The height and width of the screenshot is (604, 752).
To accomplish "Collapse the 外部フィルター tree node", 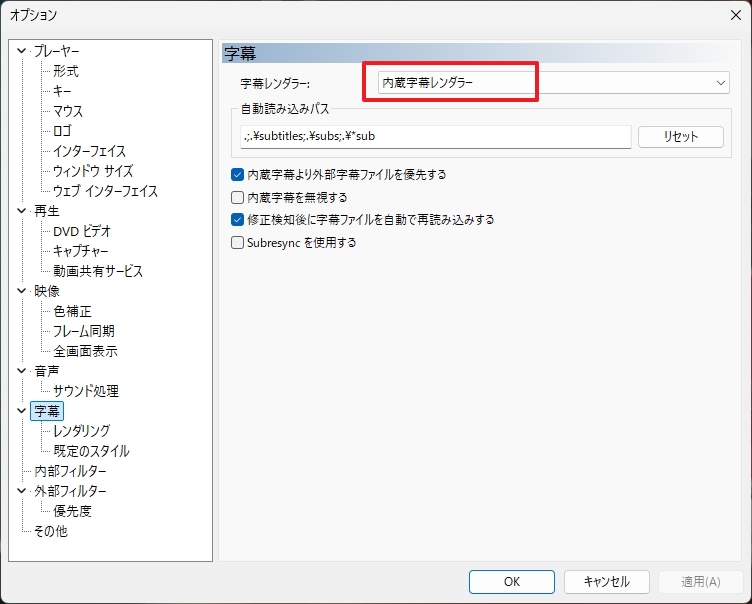I will point(22,491).
